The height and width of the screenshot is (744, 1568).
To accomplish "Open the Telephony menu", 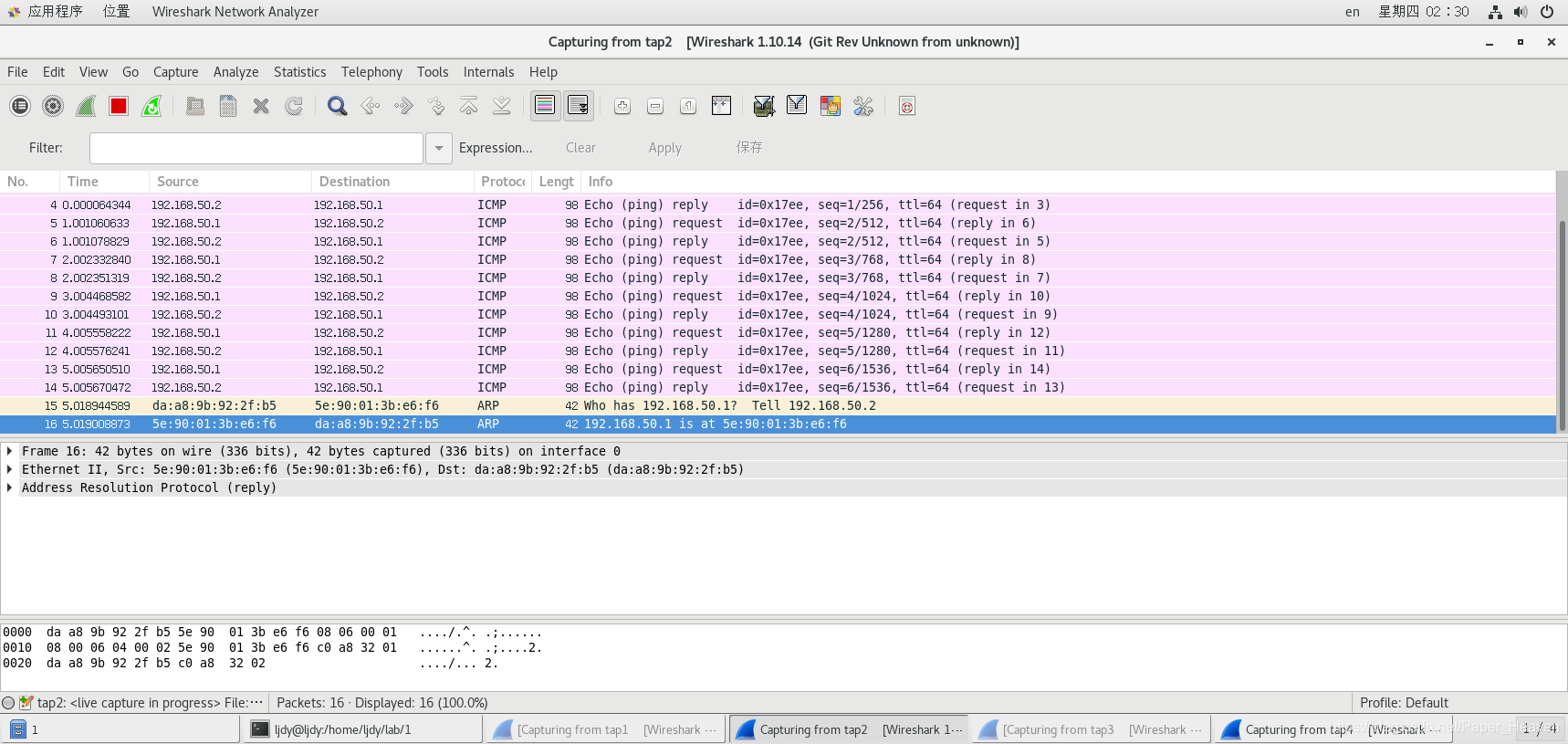I will [x=371, y=72].
